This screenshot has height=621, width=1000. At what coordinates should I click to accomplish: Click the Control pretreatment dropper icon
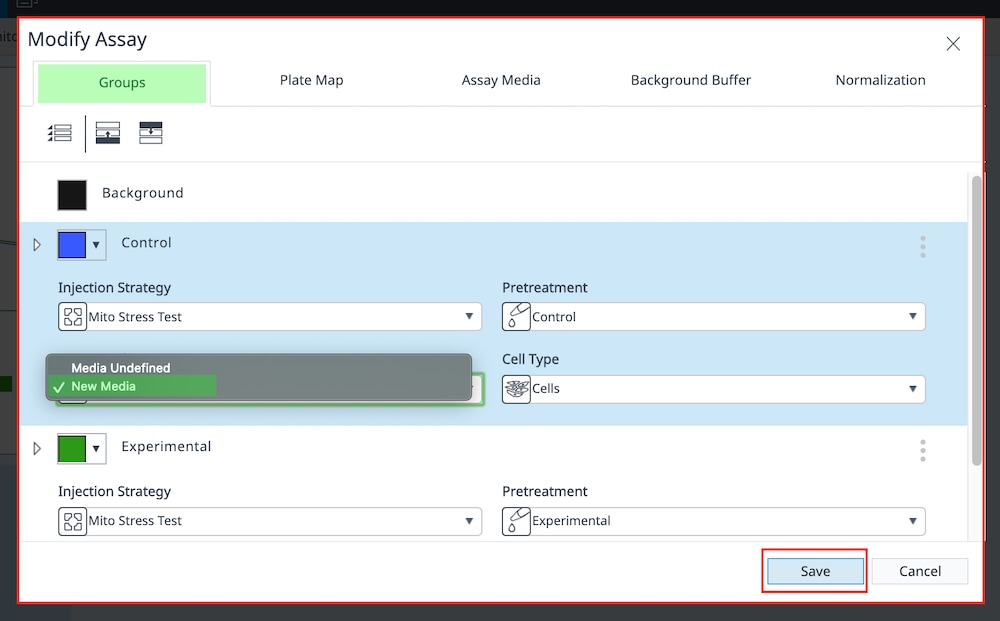[x=516, y=317]
